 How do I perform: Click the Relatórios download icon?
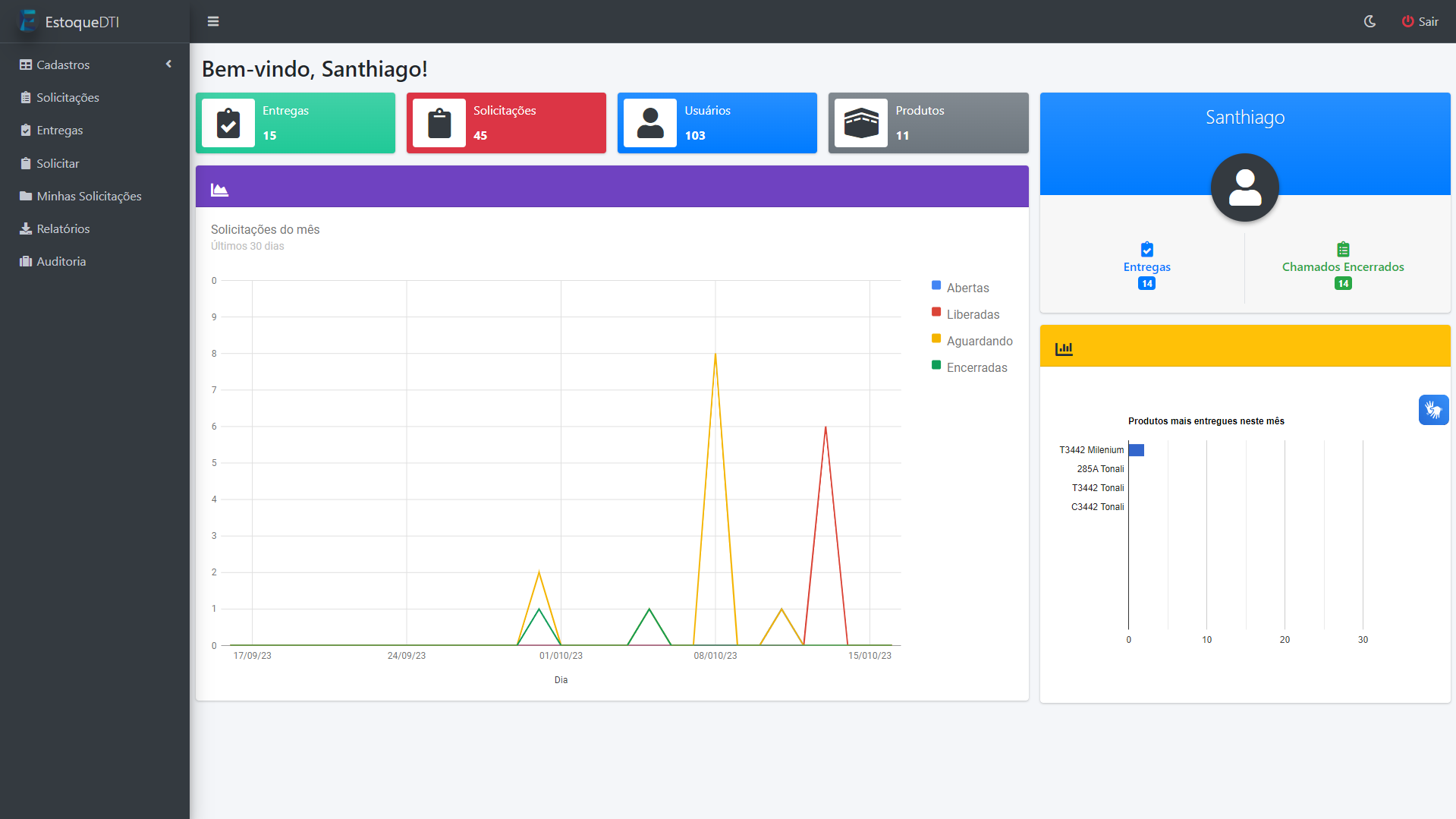(26, 228)
